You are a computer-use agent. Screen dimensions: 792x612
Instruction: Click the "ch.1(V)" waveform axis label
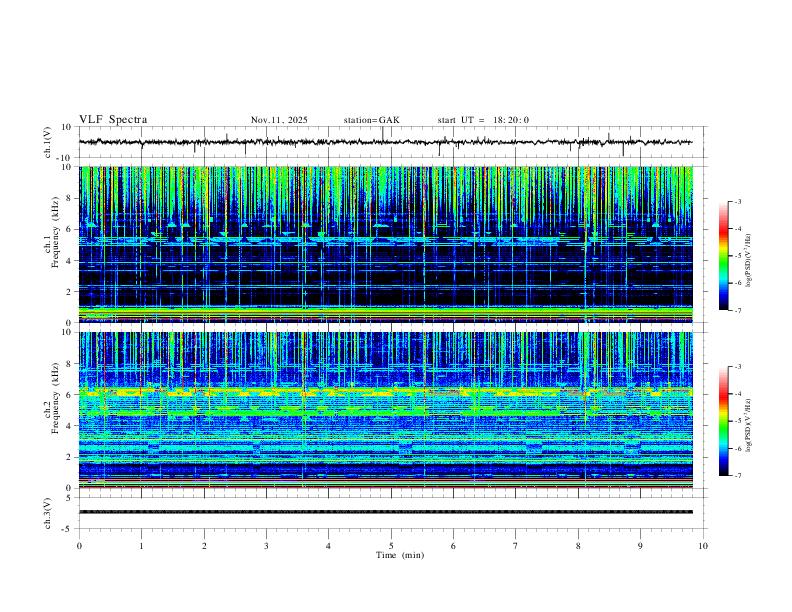click(48, 142)
